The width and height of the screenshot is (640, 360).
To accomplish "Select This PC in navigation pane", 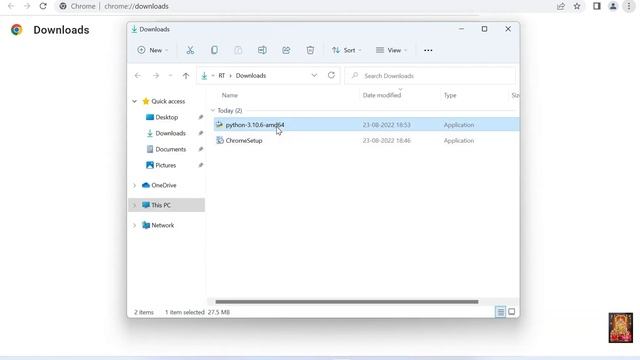I will click(161, 205).
